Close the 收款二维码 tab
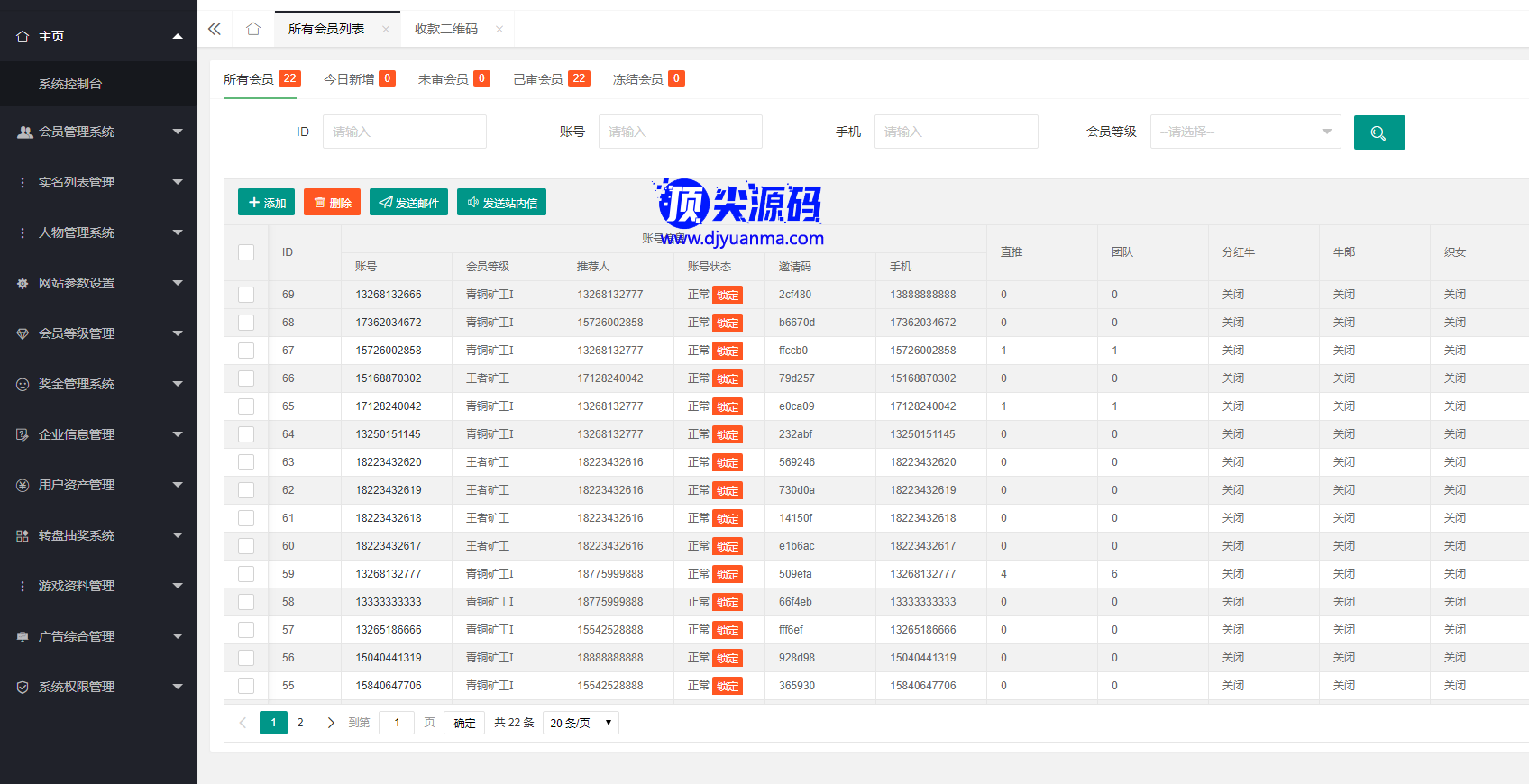1529x784 pixels. pos(499,30)
